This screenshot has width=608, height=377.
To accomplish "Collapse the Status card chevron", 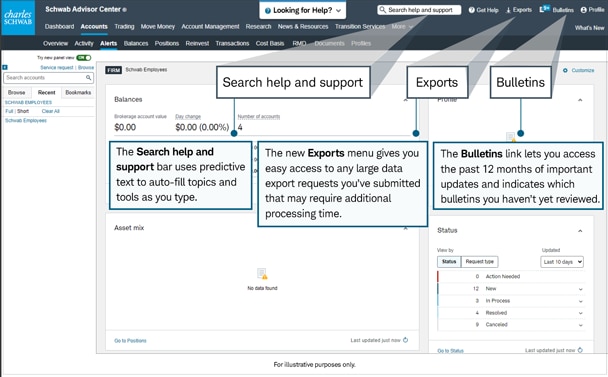I will click(x=580, y=231).
